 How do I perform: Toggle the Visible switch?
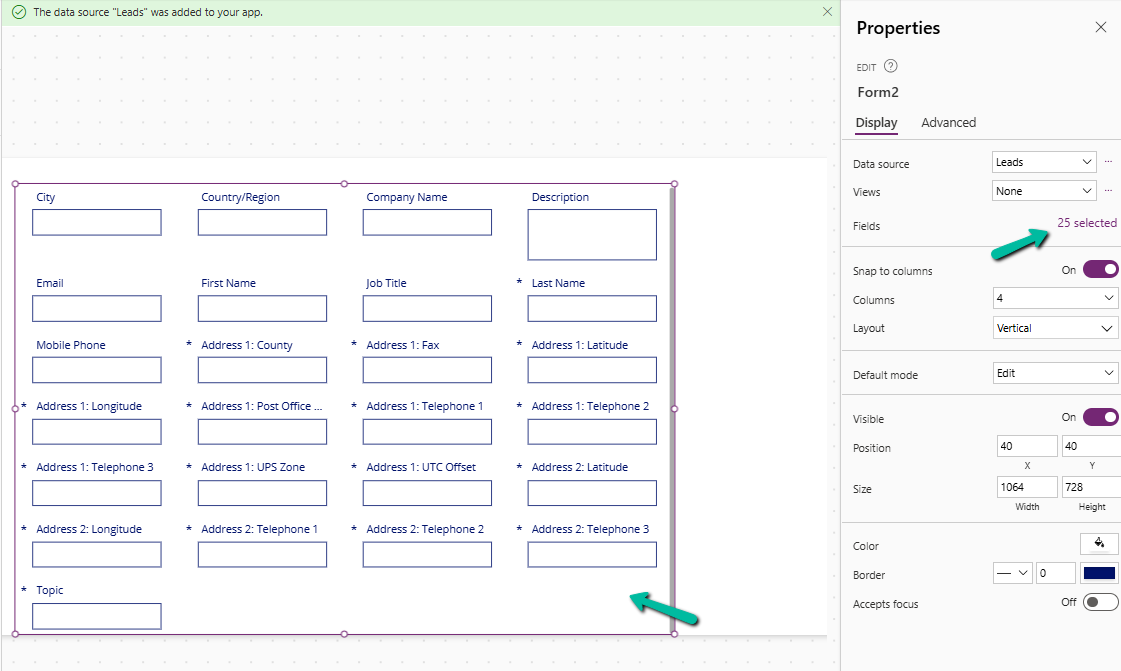pos(1100,417)
